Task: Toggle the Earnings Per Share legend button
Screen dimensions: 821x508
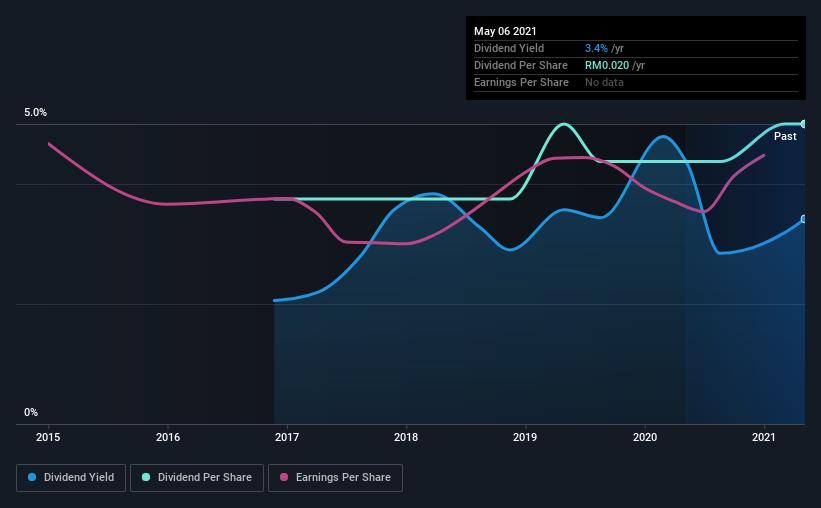Action: [335, 478]
